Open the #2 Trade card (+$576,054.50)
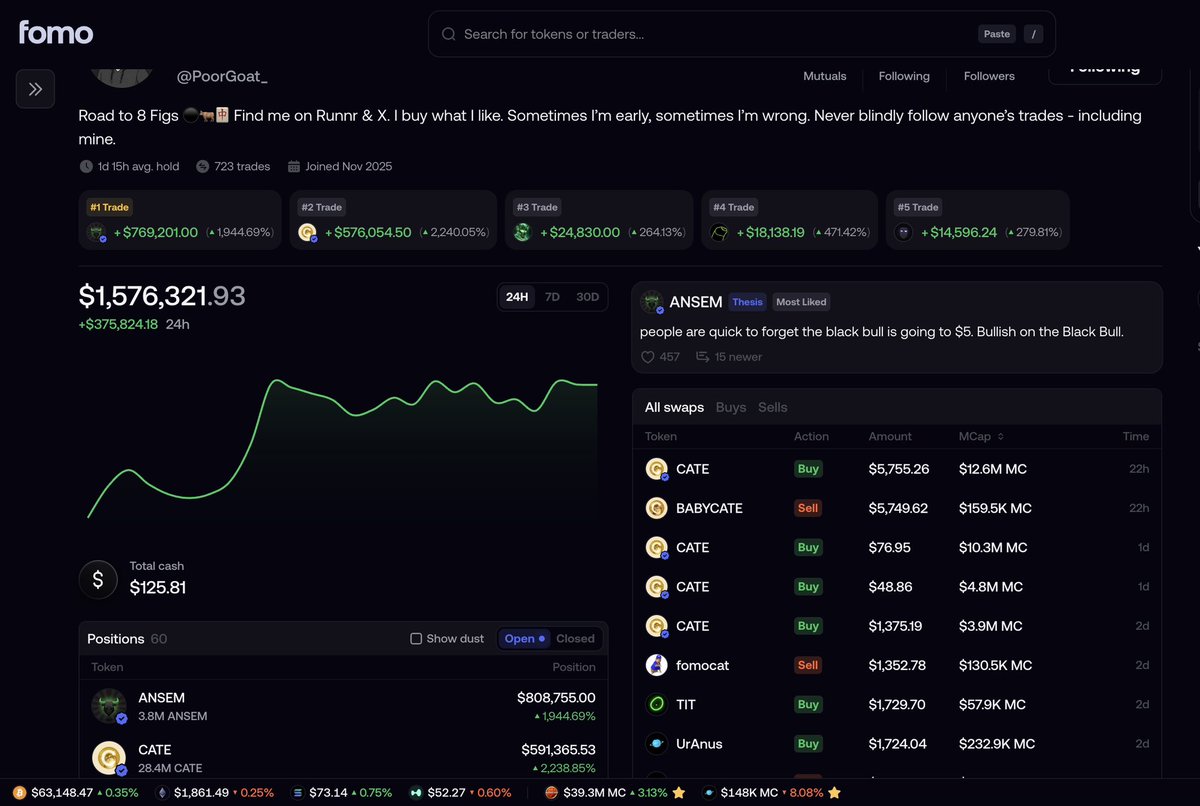1200x806 pixels. pos(393,220)
